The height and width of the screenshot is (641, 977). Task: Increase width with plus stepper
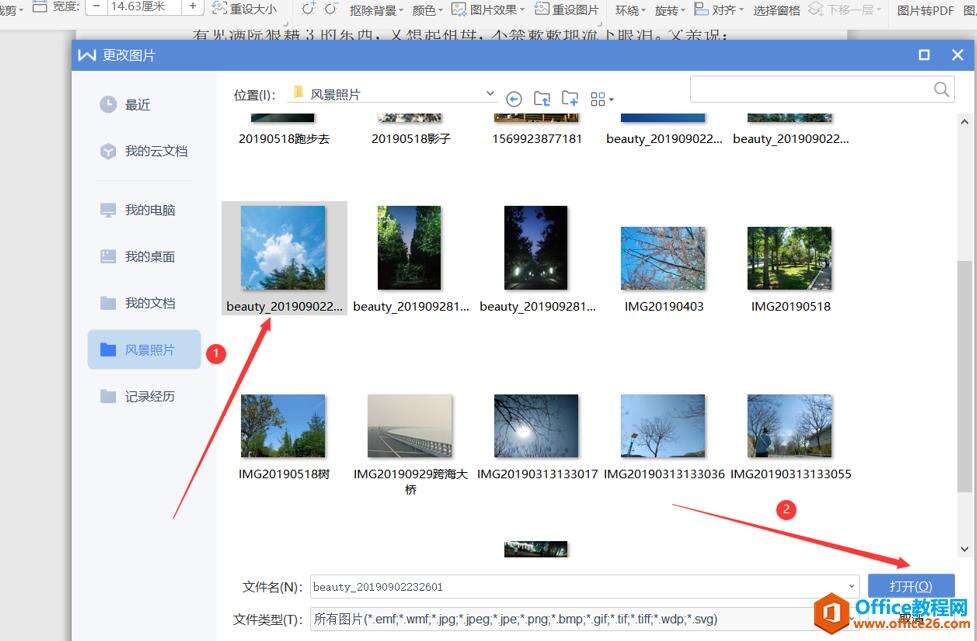click(x=193, y=6)
